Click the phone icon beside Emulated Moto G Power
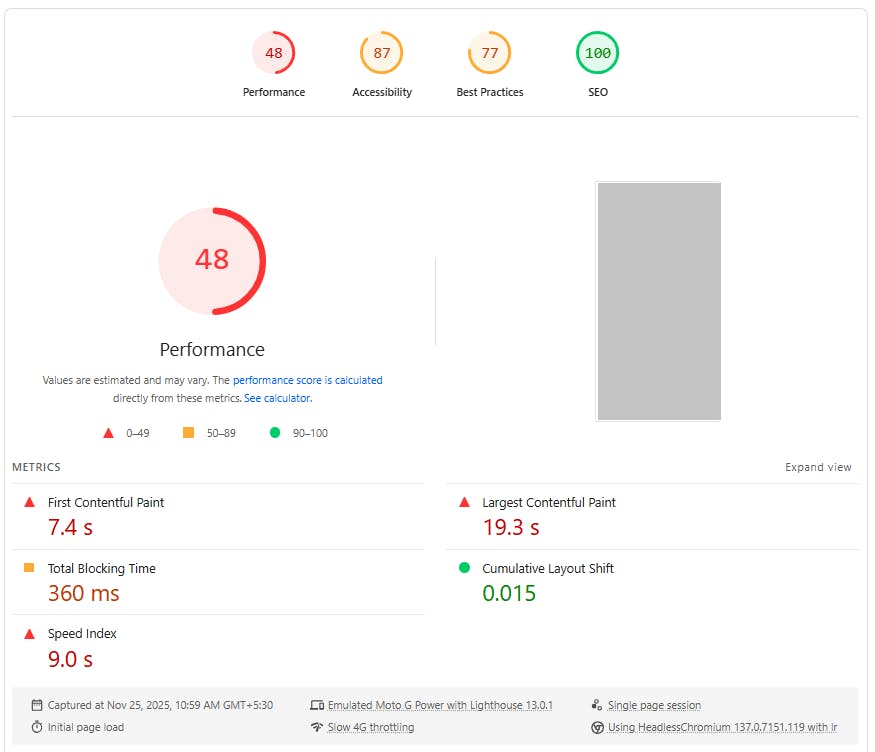875x752 pixels. [317, 705]
